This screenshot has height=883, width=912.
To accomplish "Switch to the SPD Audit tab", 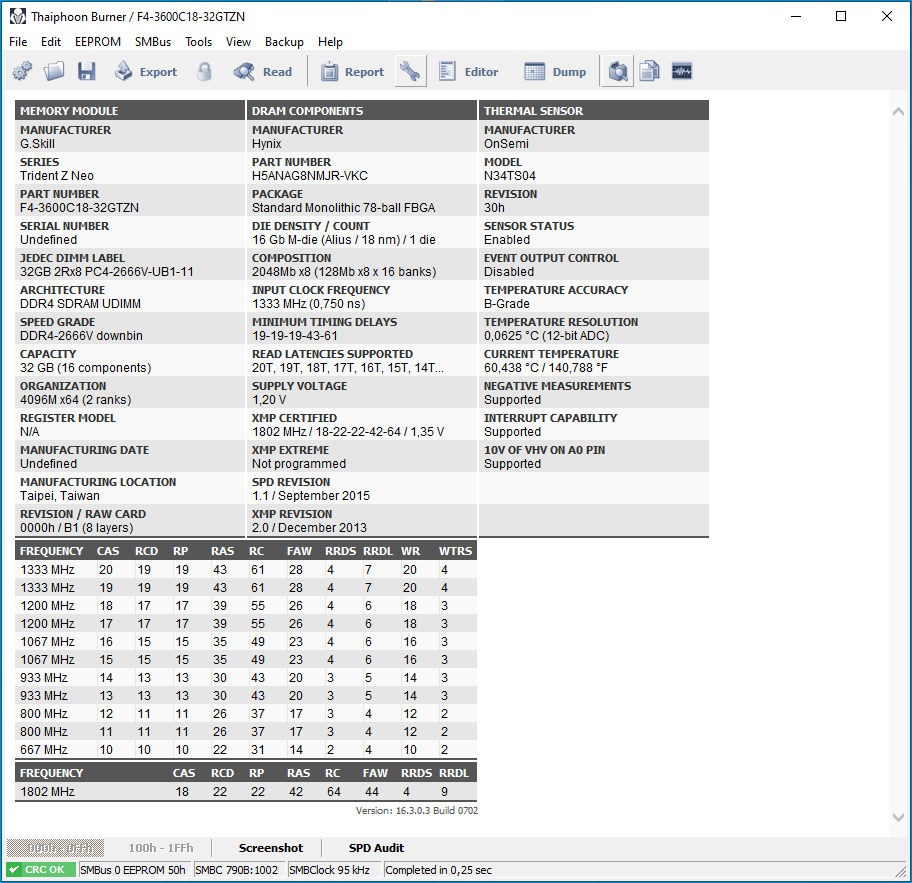I will [x=376, y=848].
